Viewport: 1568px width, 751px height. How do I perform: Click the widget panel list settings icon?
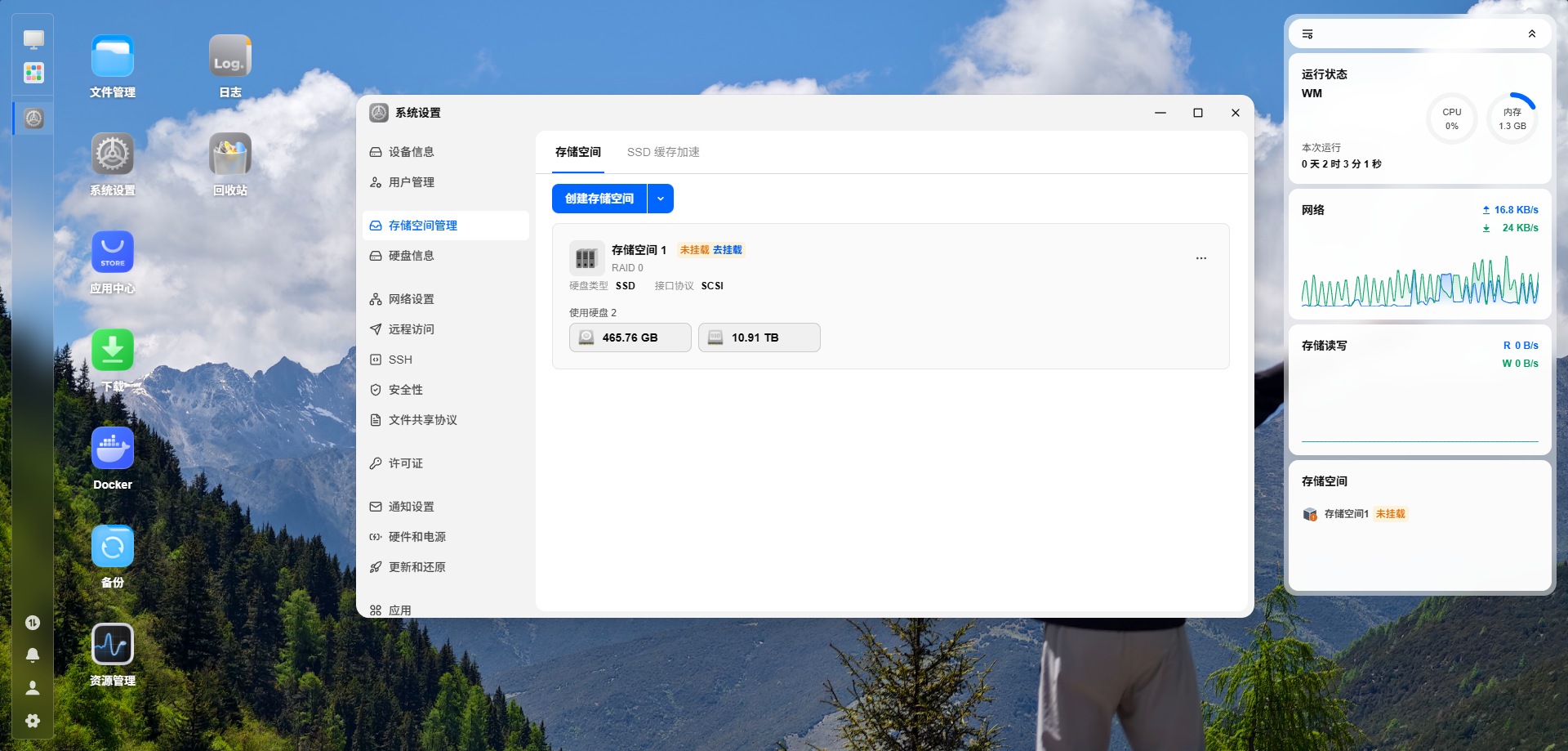click(1307, 34)
